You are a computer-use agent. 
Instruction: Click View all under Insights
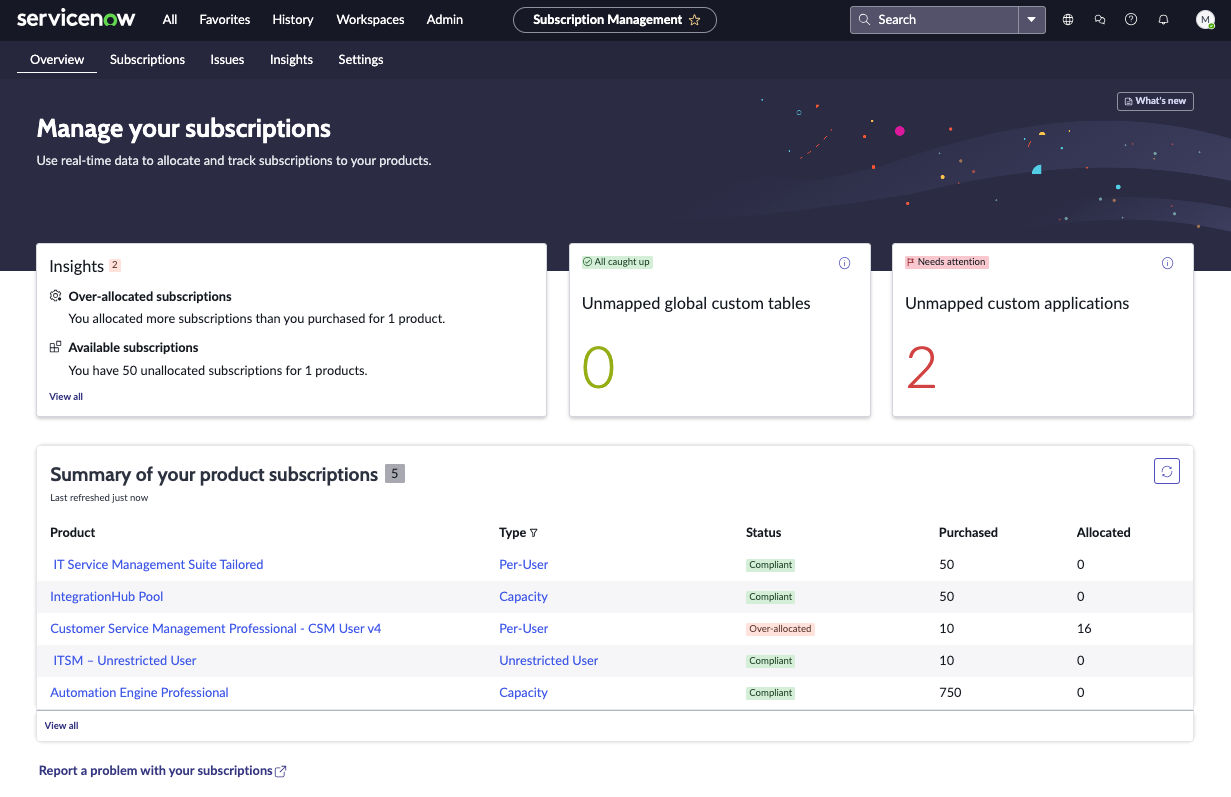[66, 397]
